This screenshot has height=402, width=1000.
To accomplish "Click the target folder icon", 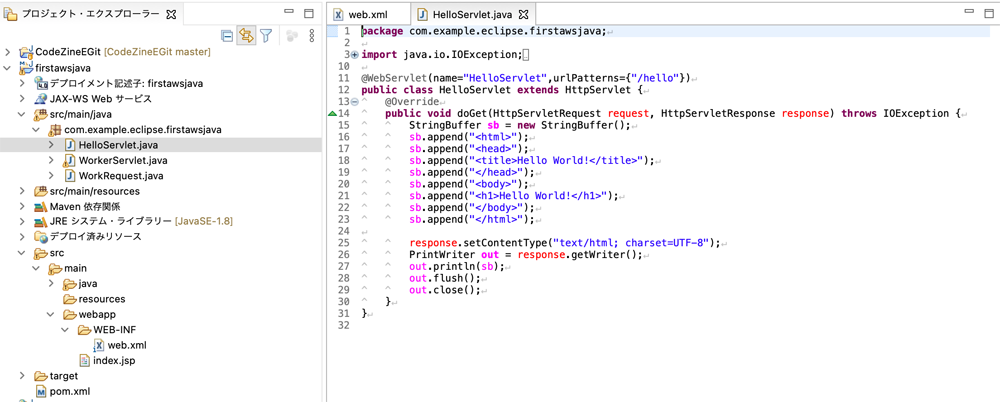I will click(40, 376).
